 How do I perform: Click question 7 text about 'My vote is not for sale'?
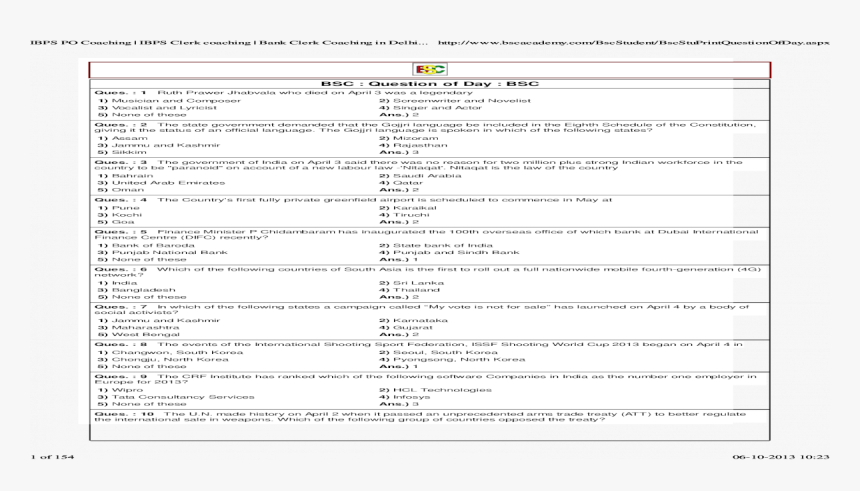point(422,309)
